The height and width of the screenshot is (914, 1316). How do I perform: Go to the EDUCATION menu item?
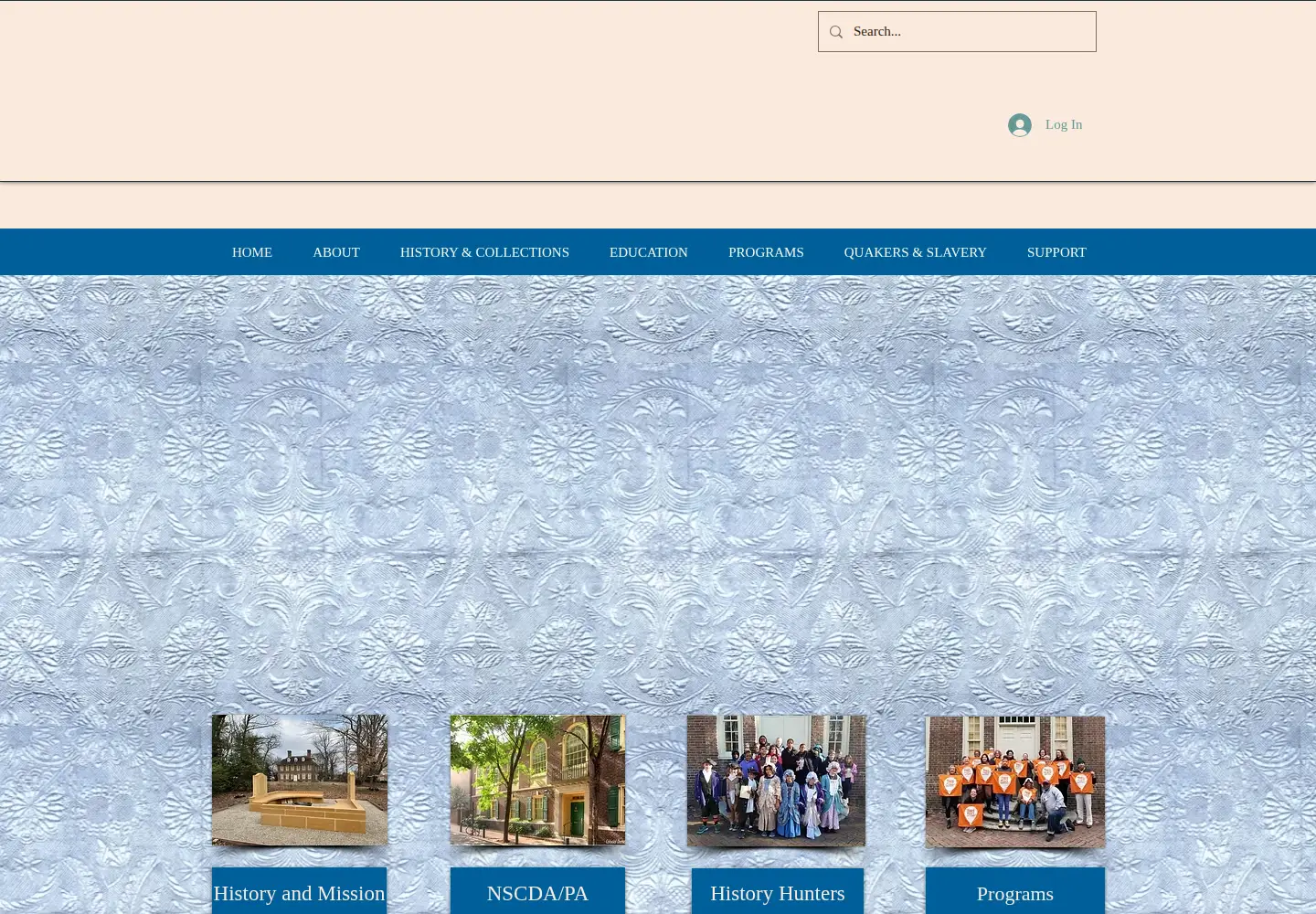pyautogui.click(x=649, y=252)
